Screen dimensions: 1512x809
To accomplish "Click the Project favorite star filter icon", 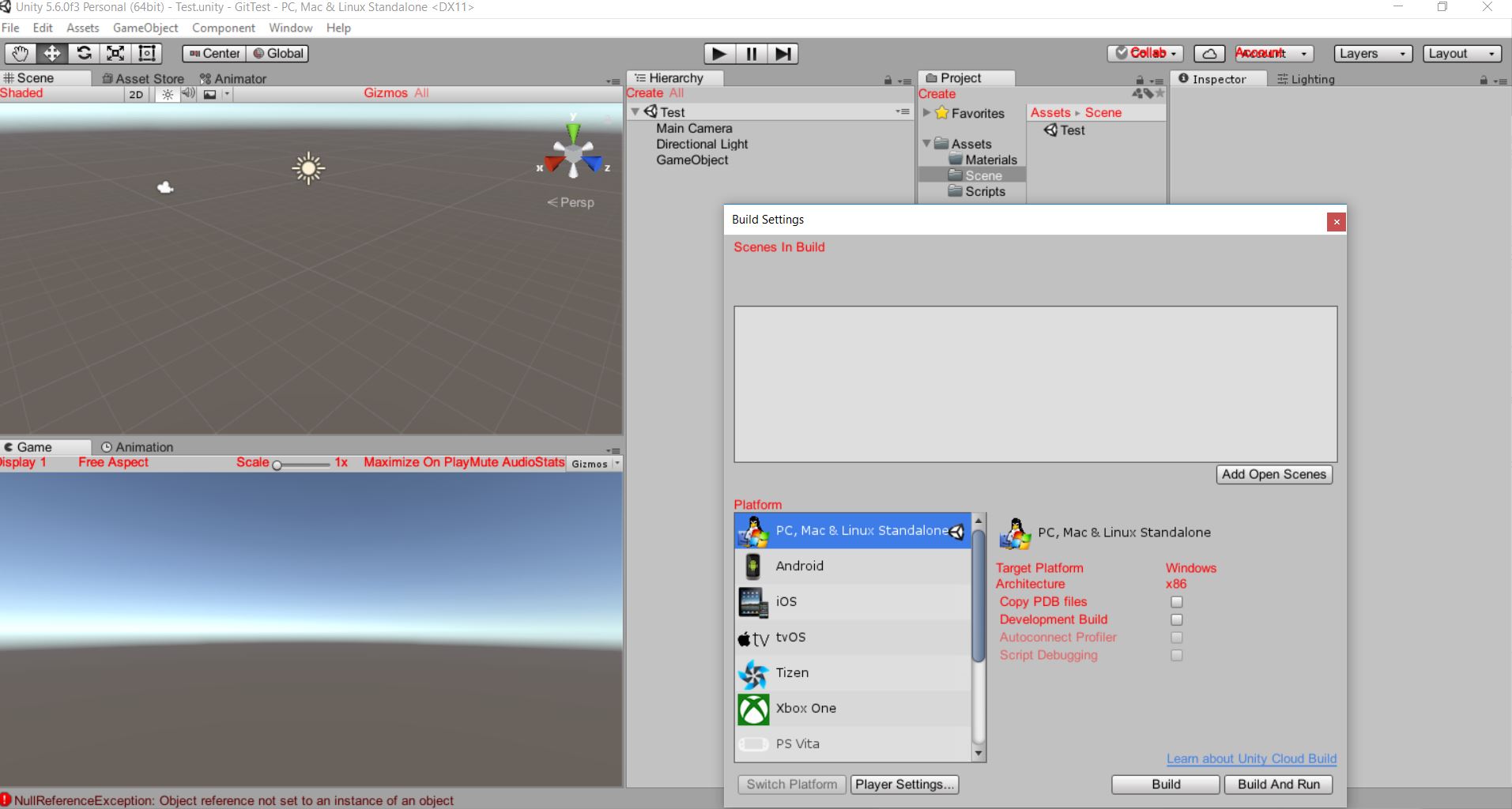I will 1160,93.
